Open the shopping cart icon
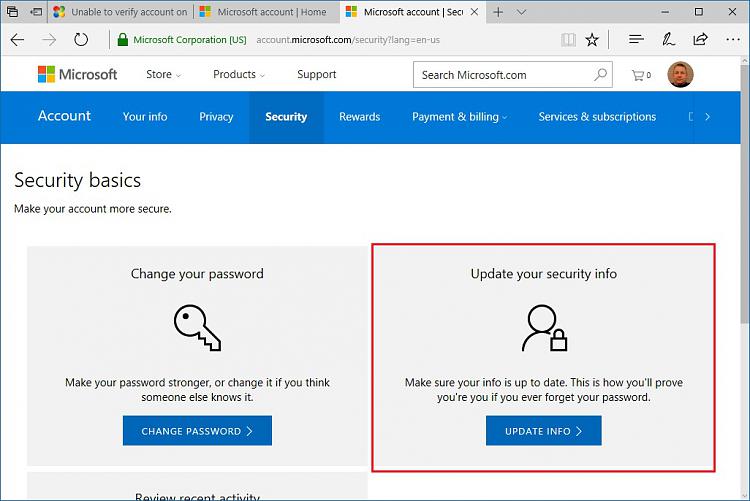Viewport: 750px width, 501px height. coord(641,75)
